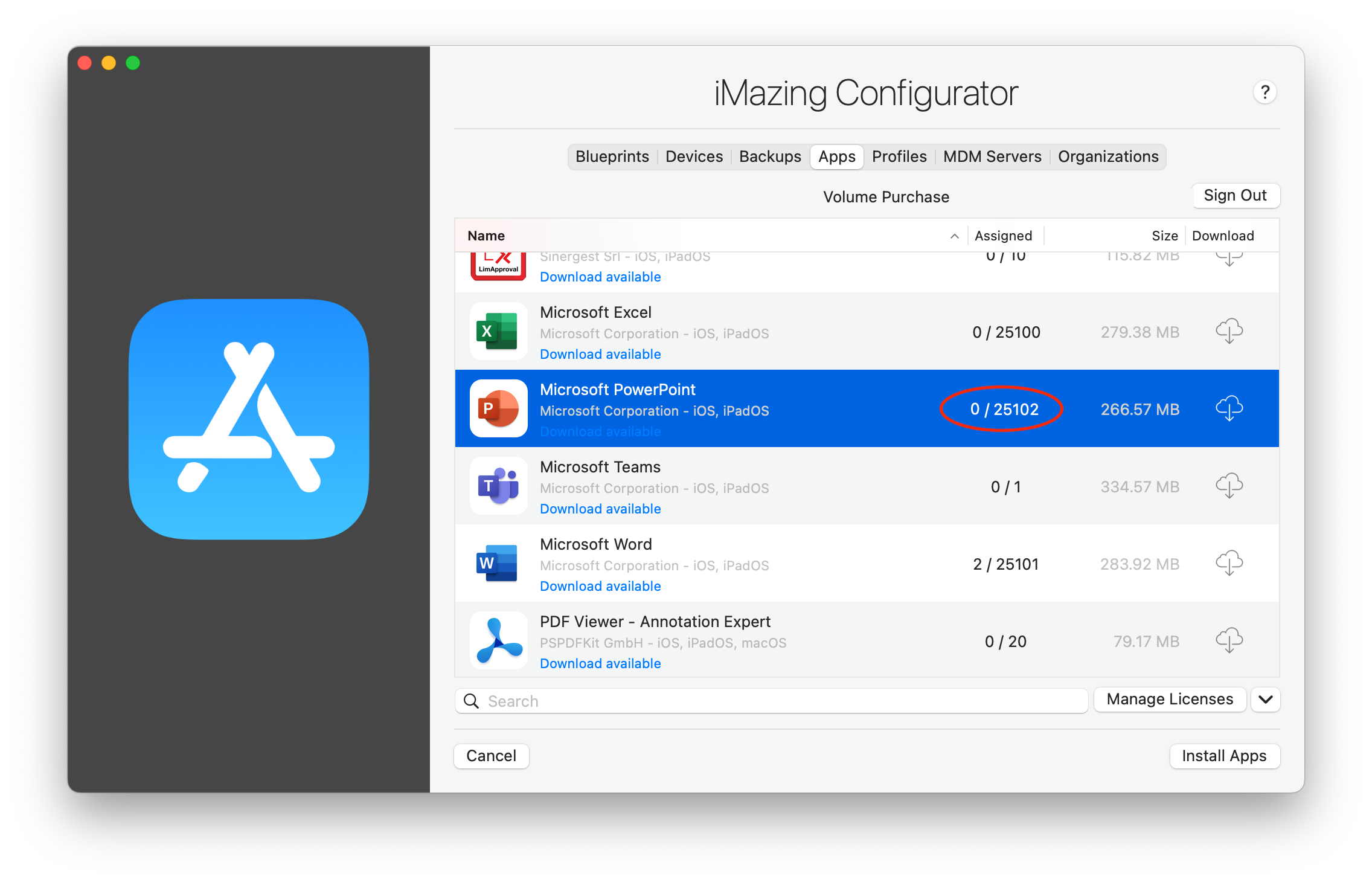Select the Microsoft PowerPoint row name
This screenshot has width=1372, height=882.
(618, 390)
